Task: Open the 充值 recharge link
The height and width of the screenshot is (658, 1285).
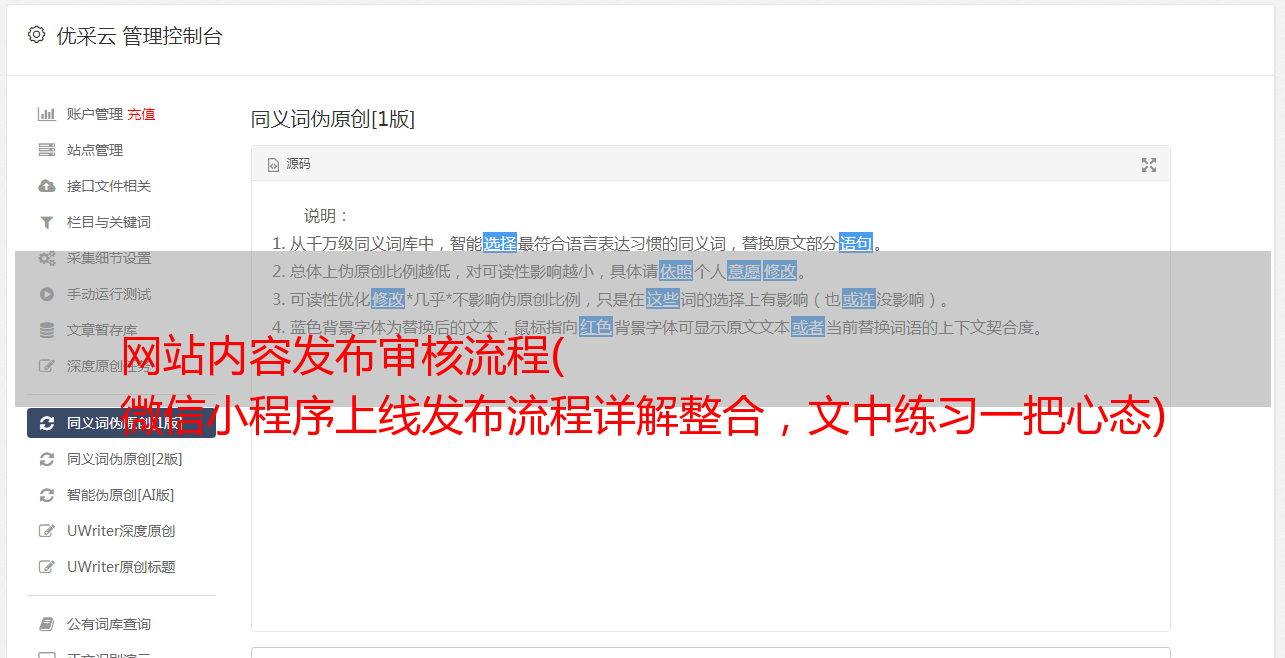Action: (x=141, y=114)
